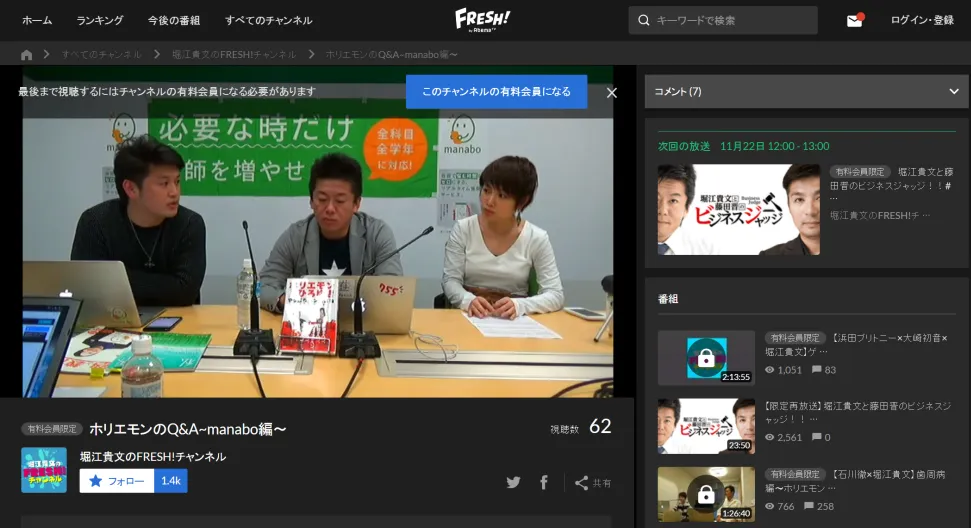Click the 1,051 views count

tap(783, 370)
